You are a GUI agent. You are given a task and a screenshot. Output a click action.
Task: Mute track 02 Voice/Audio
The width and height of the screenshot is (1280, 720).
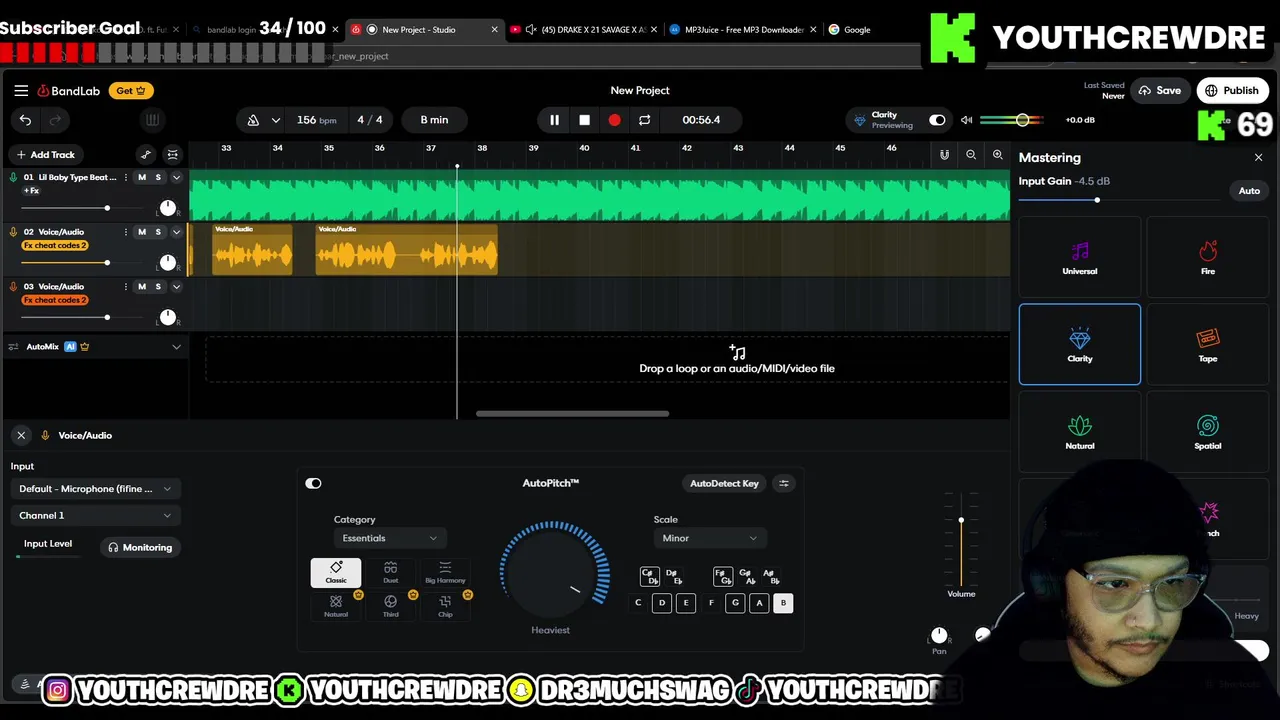(x=141, y=232)
